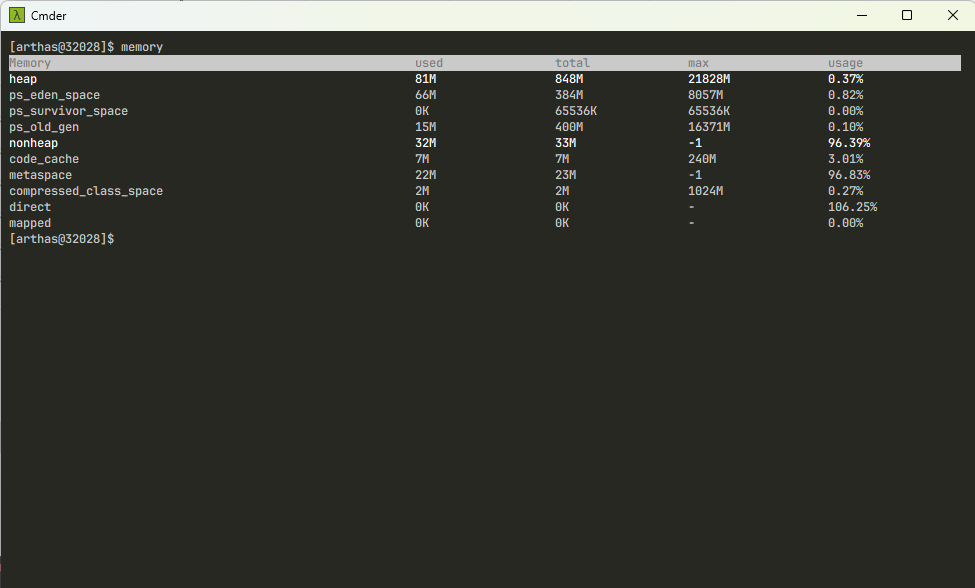This screenshot has width=975, height=588.
Task: Click the typed 'memory' command text
Action: click(x=142, y=47)
